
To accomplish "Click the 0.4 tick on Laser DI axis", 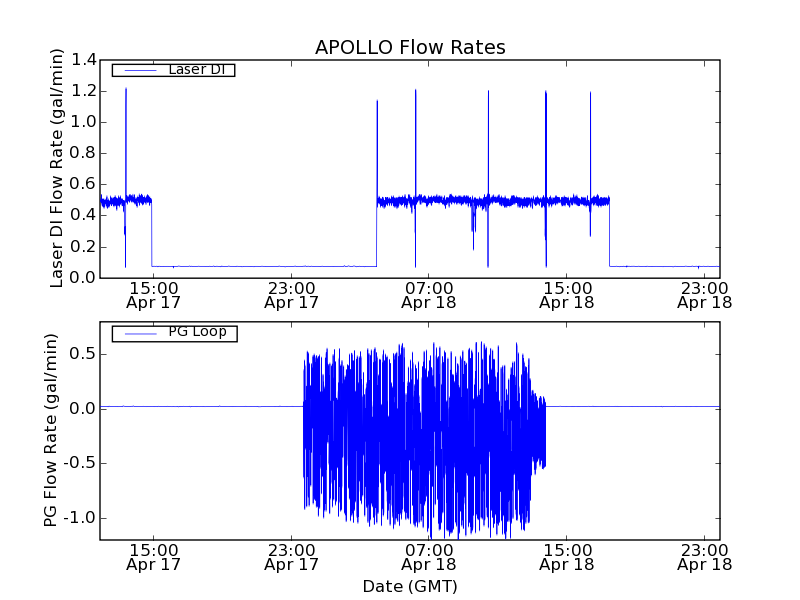I will [x=83, y=216].
